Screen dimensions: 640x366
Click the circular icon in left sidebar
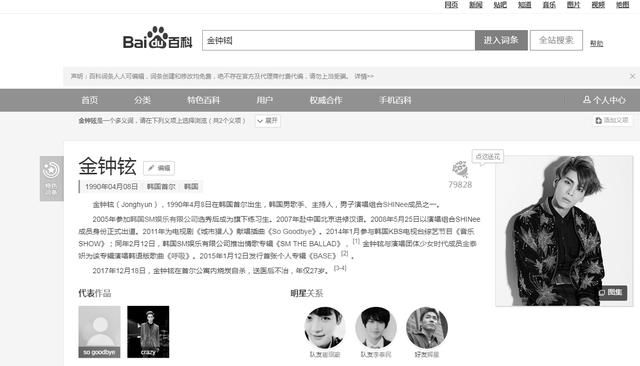[51, 170]
